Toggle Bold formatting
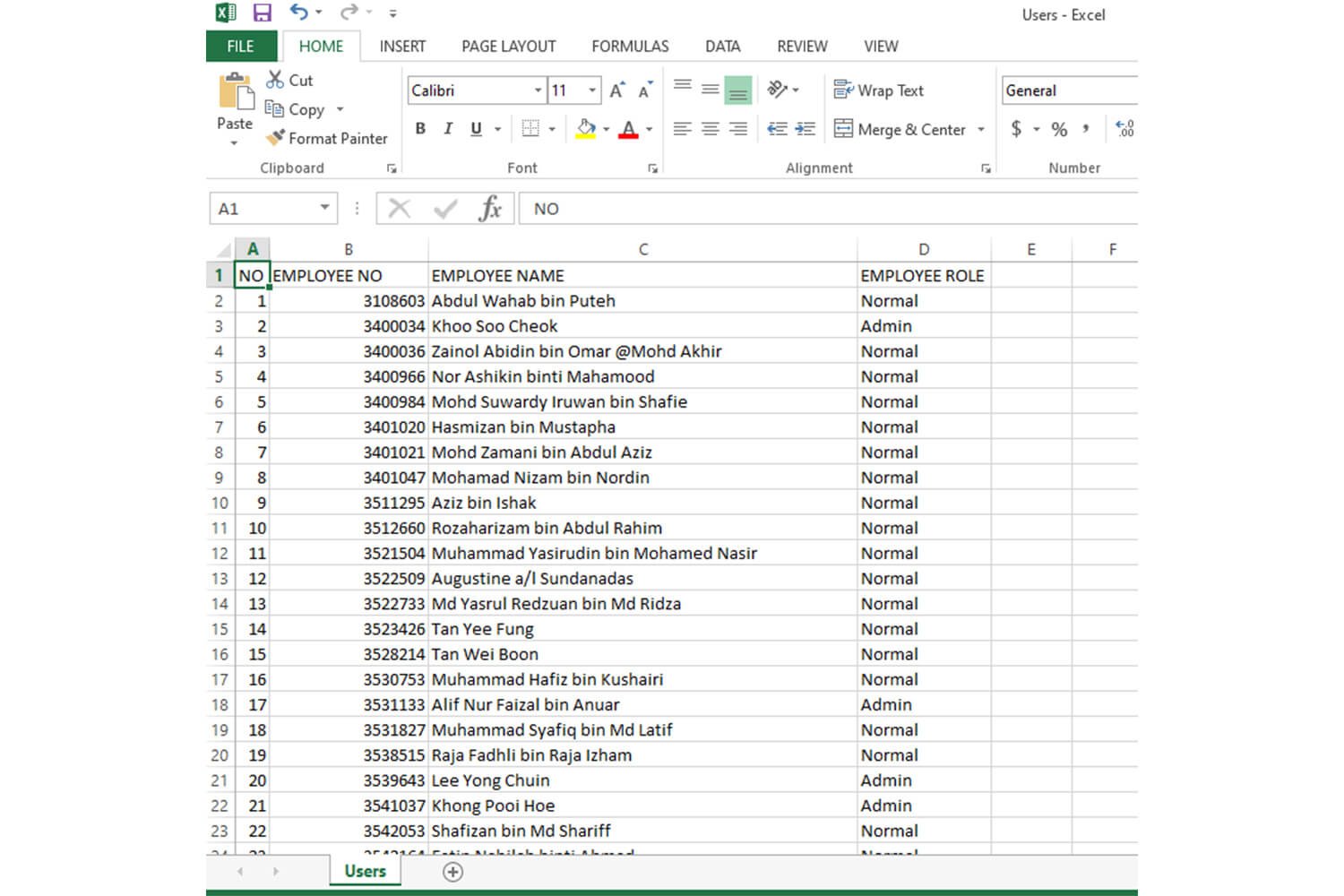The height and width of the screenshot is (896, 1344). pos(420,129)
